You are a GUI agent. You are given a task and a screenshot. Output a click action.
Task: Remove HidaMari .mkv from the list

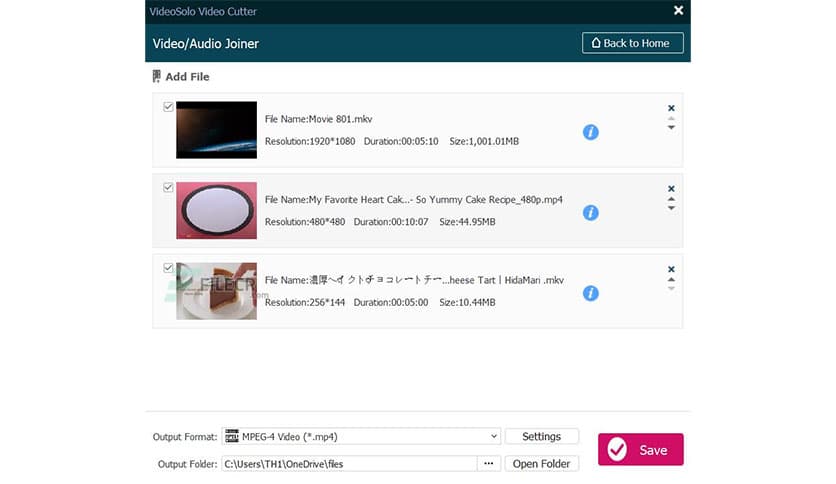tap(671, 269)
